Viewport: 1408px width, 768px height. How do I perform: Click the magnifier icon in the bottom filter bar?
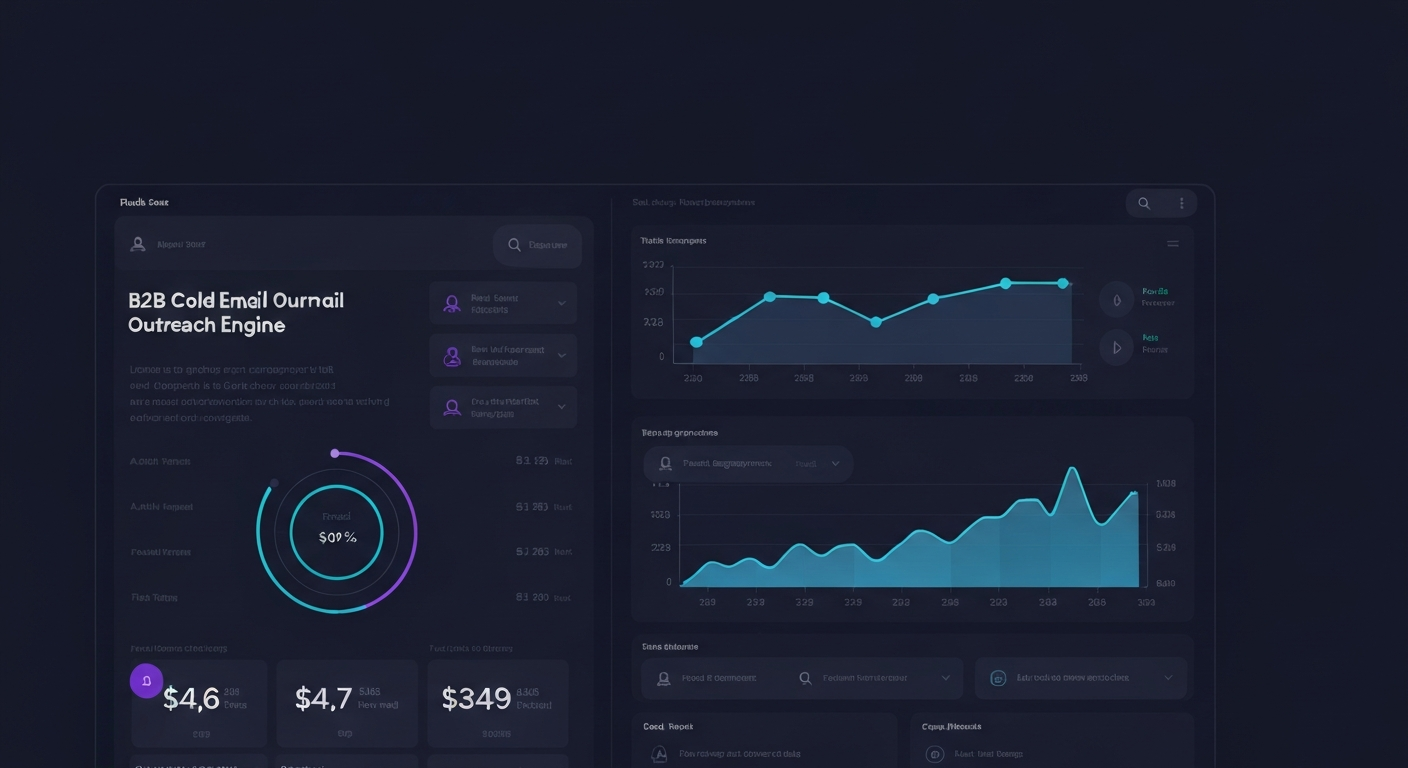click(x=805, y=678)
